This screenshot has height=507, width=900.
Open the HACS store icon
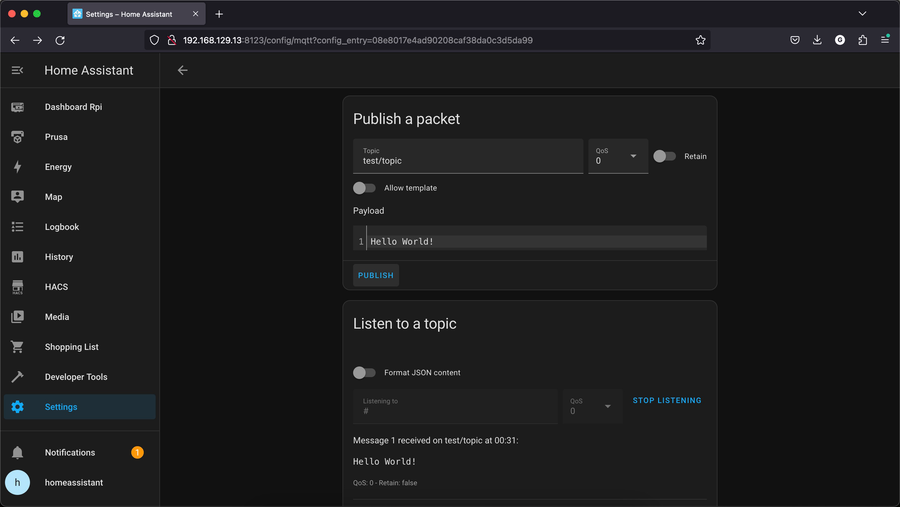click(17, 287)
